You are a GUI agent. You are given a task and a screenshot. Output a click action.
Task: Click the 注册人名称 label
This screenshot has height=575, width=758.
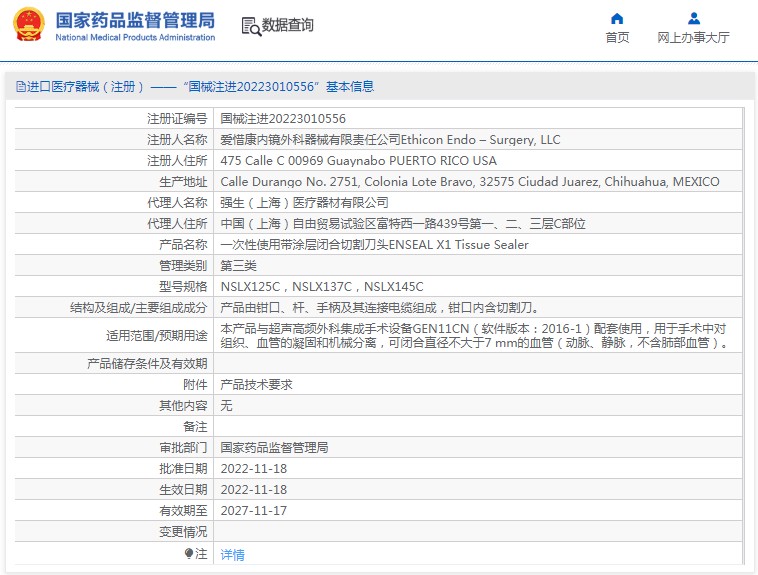177,140
